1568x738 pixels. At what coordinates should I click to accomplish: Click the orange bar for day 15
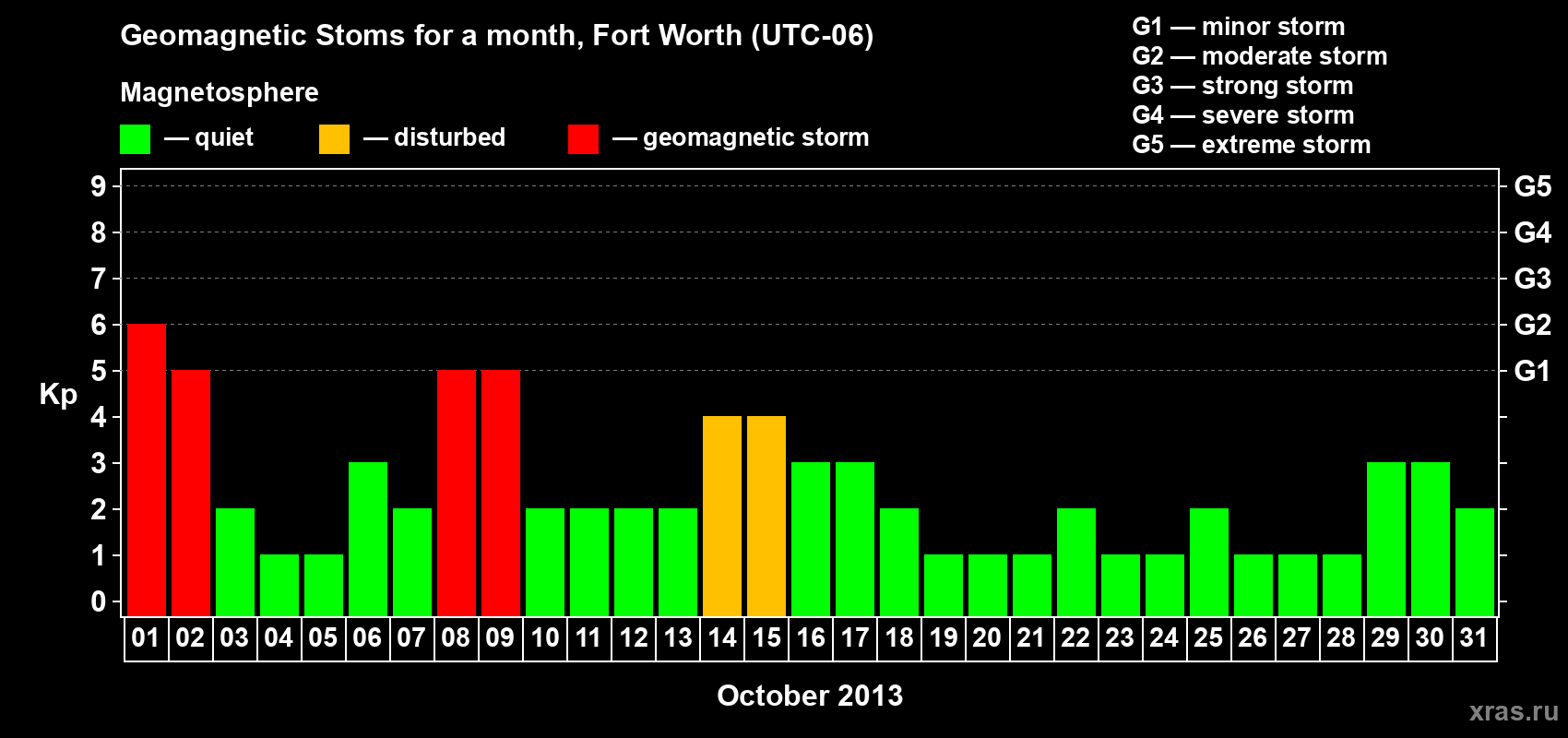point(766,517)
